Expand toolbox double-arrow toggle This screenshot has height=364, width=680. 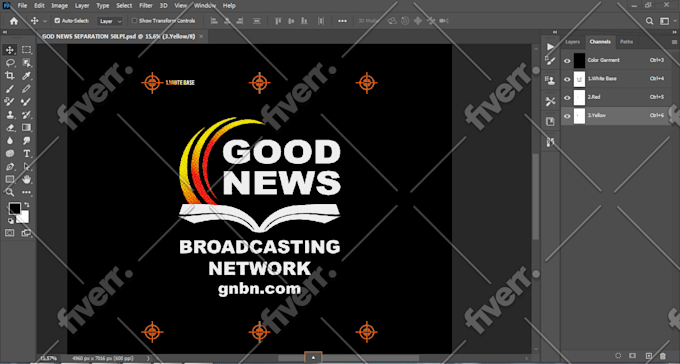[x=5, y=32]
